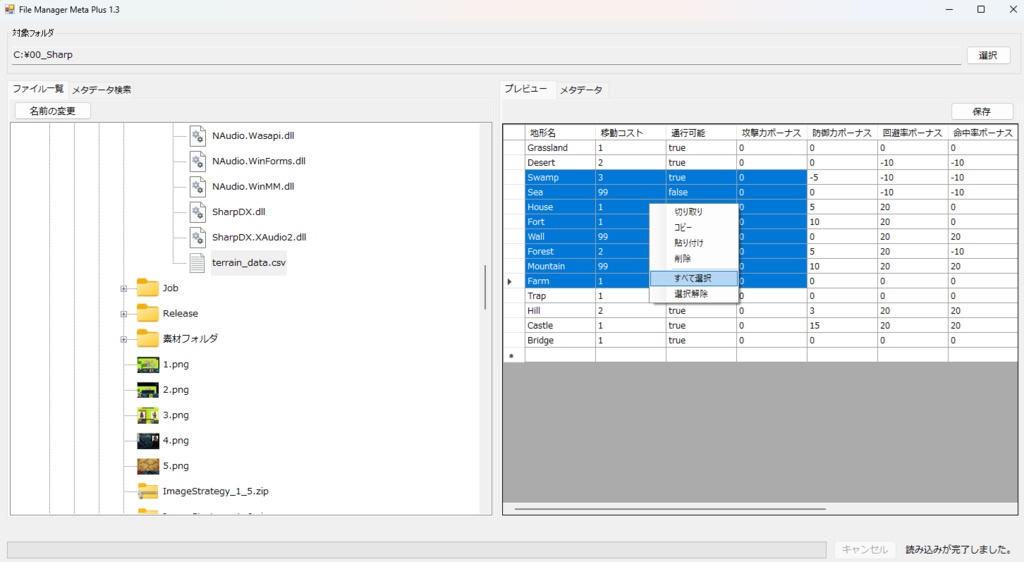
Task: Click the 保存 button
Action: [982, 112]
